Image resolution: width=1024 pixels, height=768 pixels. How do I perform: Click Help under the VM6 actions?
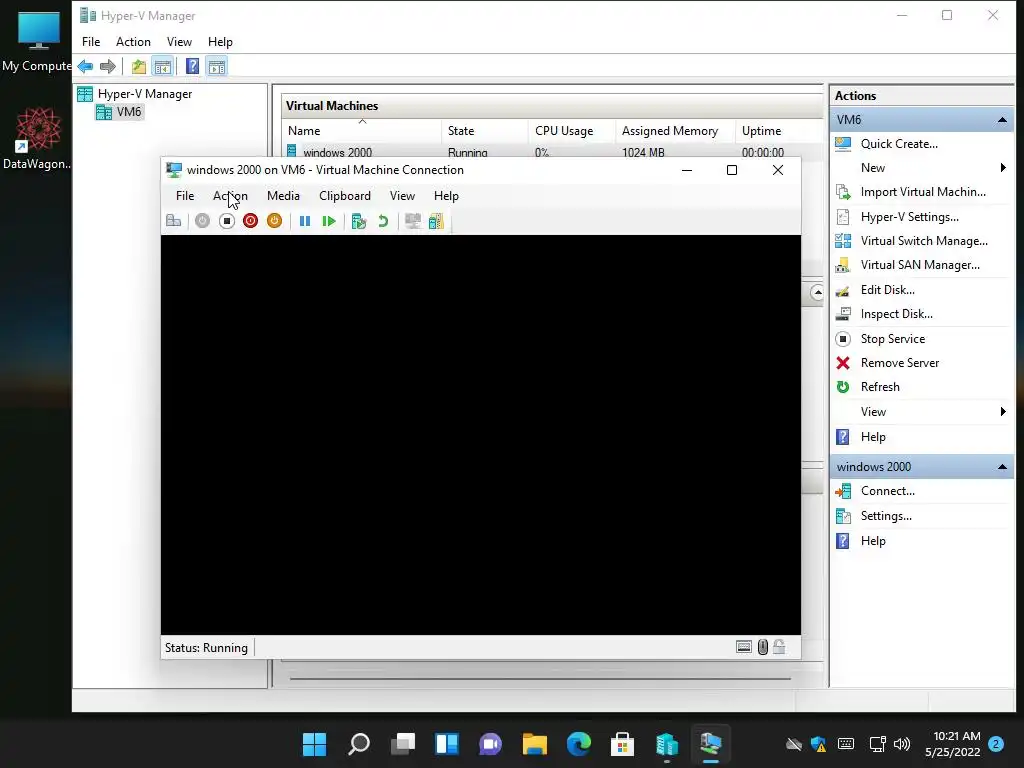(872, 437)
